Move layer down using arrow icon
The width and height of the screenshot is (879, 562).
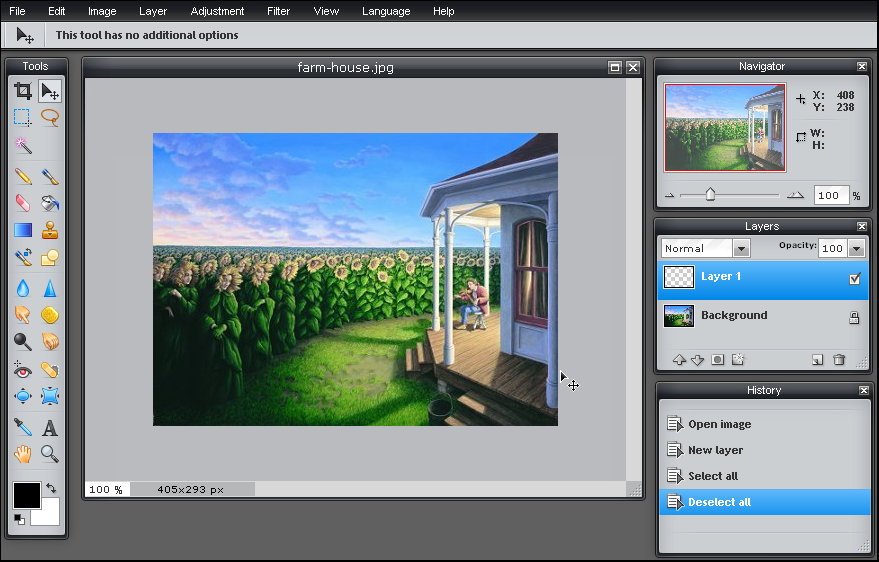pos(697,360)
